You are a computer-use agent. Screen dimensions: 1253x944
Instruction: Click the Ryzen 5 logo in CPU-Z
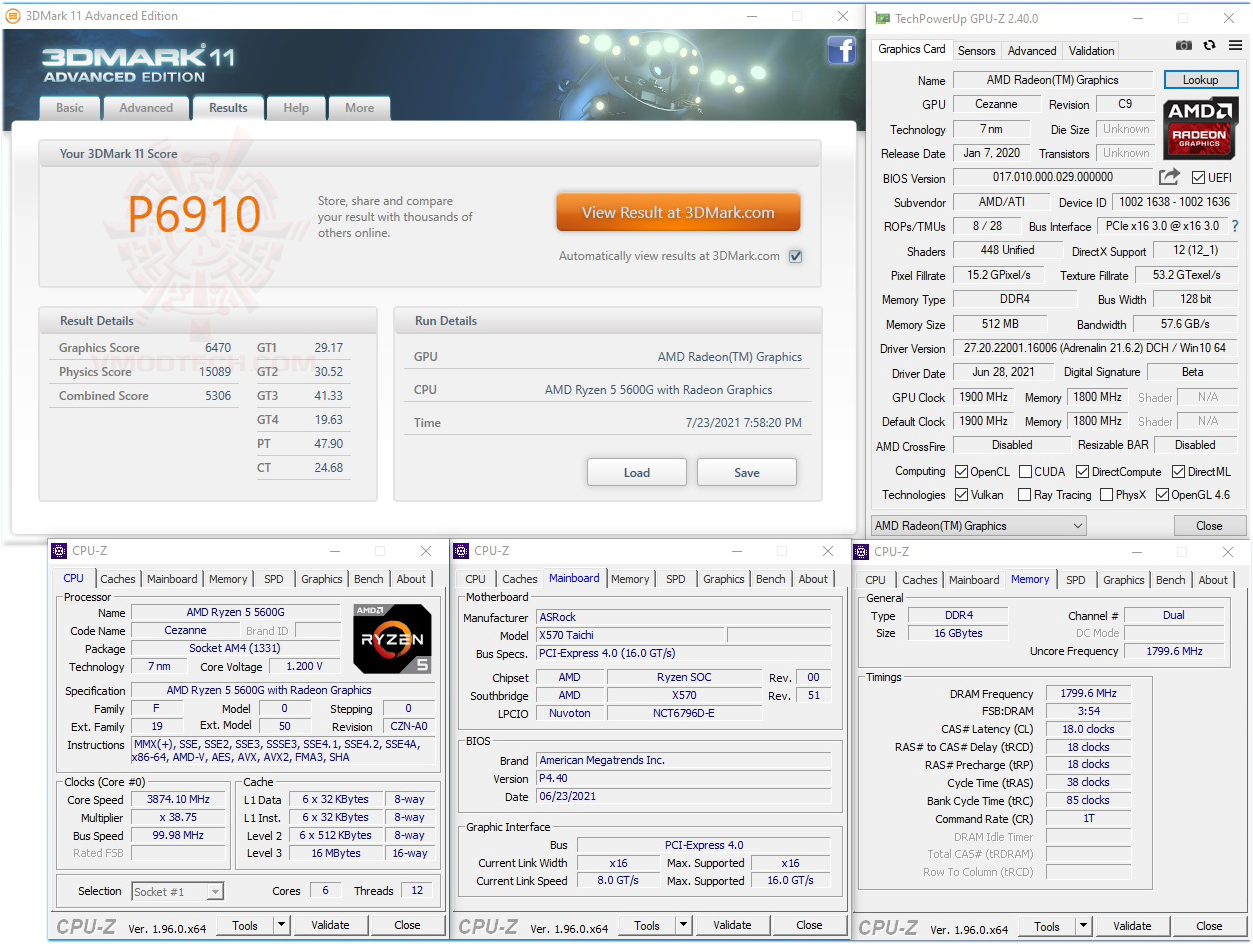[x=392, y=638]
